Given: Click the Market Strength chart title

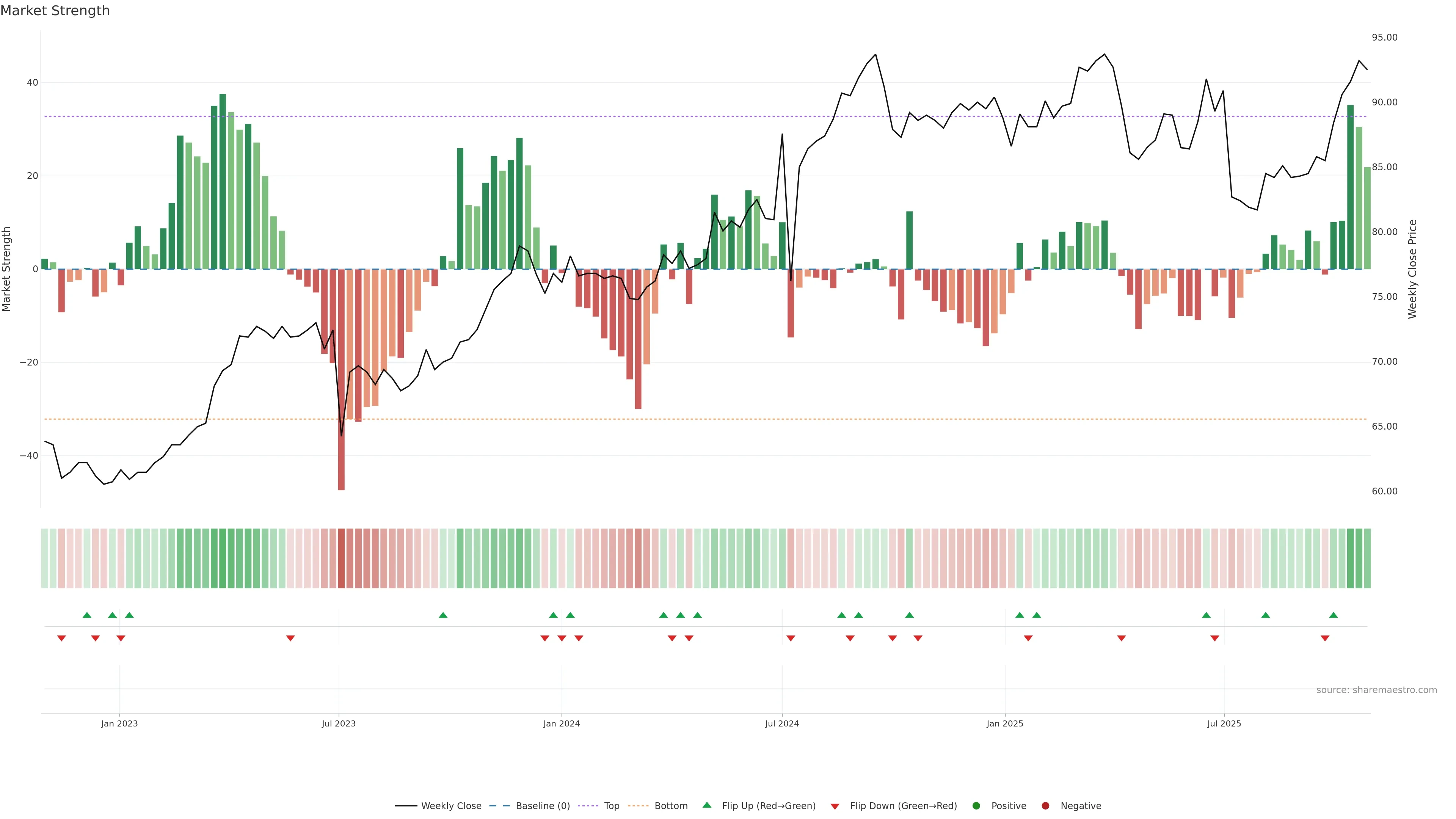Looking at the screenshot, I should pos(55,11).
